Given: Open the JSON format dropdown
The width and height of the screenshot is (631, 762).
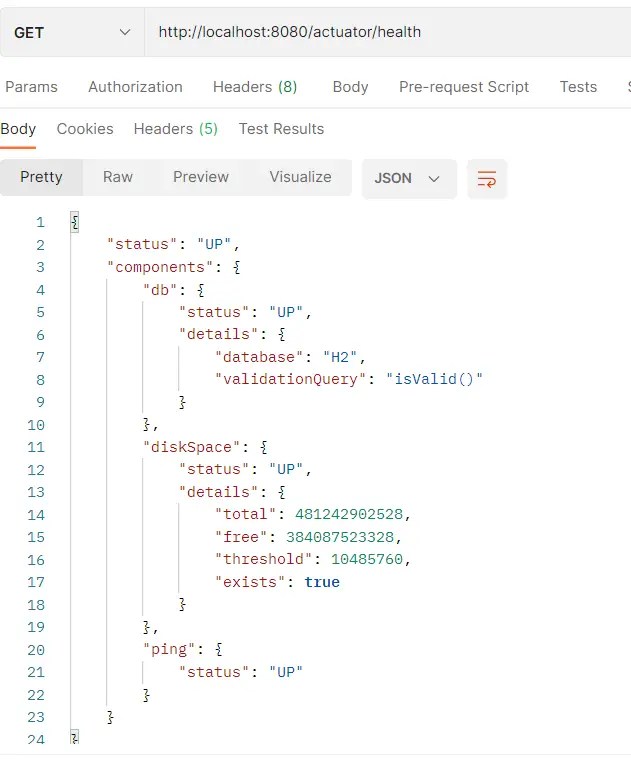Looking at the screenshot, I should (x=409, y=179).
